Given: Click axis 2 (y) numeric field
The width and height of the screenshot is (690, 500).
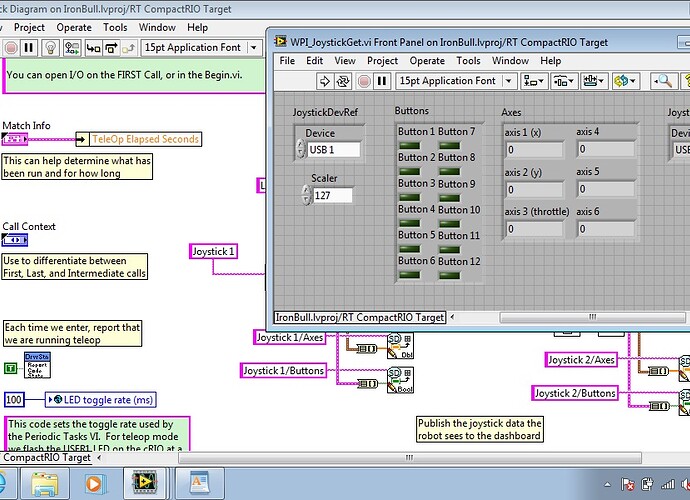Looking at the screenshot, I should click(534, 190).
